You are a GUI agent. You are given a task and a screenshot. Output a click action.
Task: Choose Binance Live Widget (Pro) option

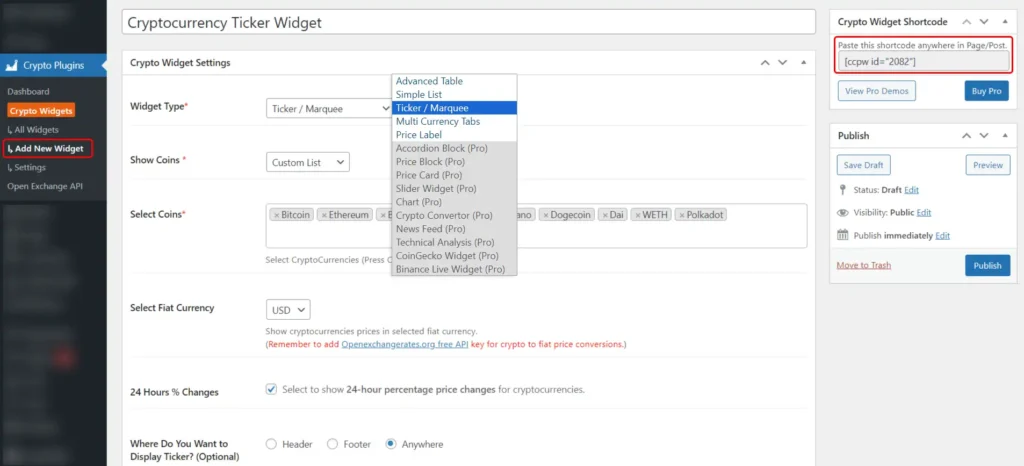(455, 269)
